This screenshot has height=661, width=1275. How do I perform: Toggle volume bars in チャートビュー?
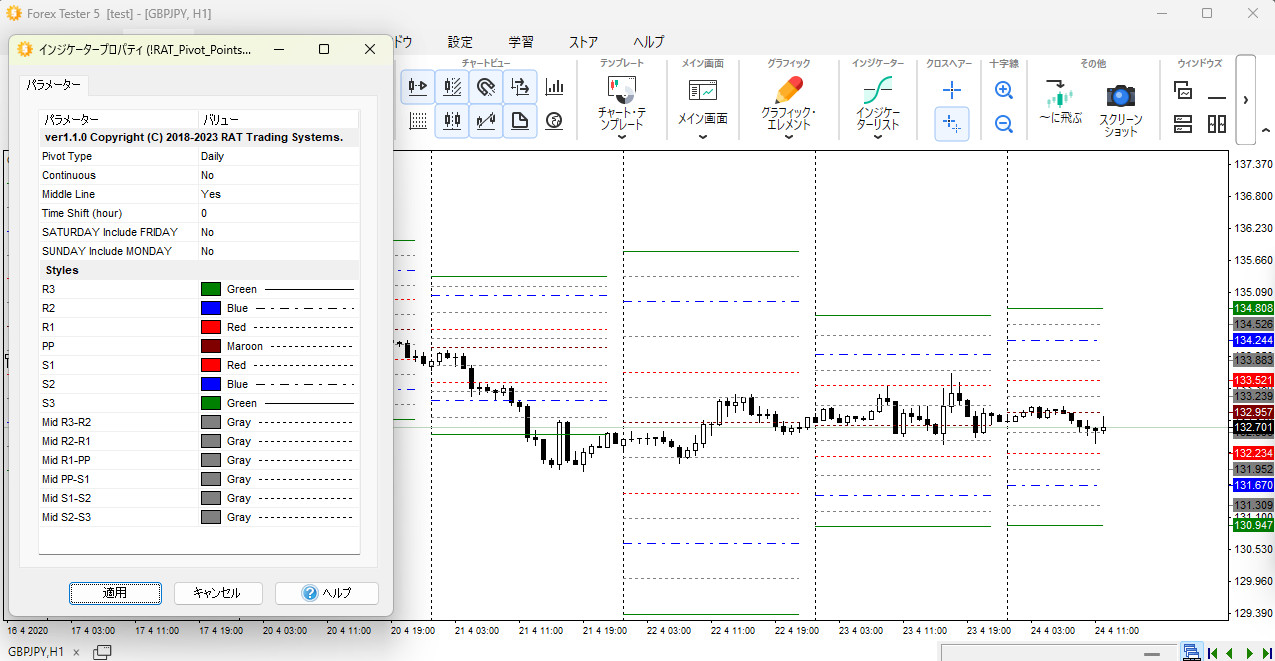tap(554, 87)
